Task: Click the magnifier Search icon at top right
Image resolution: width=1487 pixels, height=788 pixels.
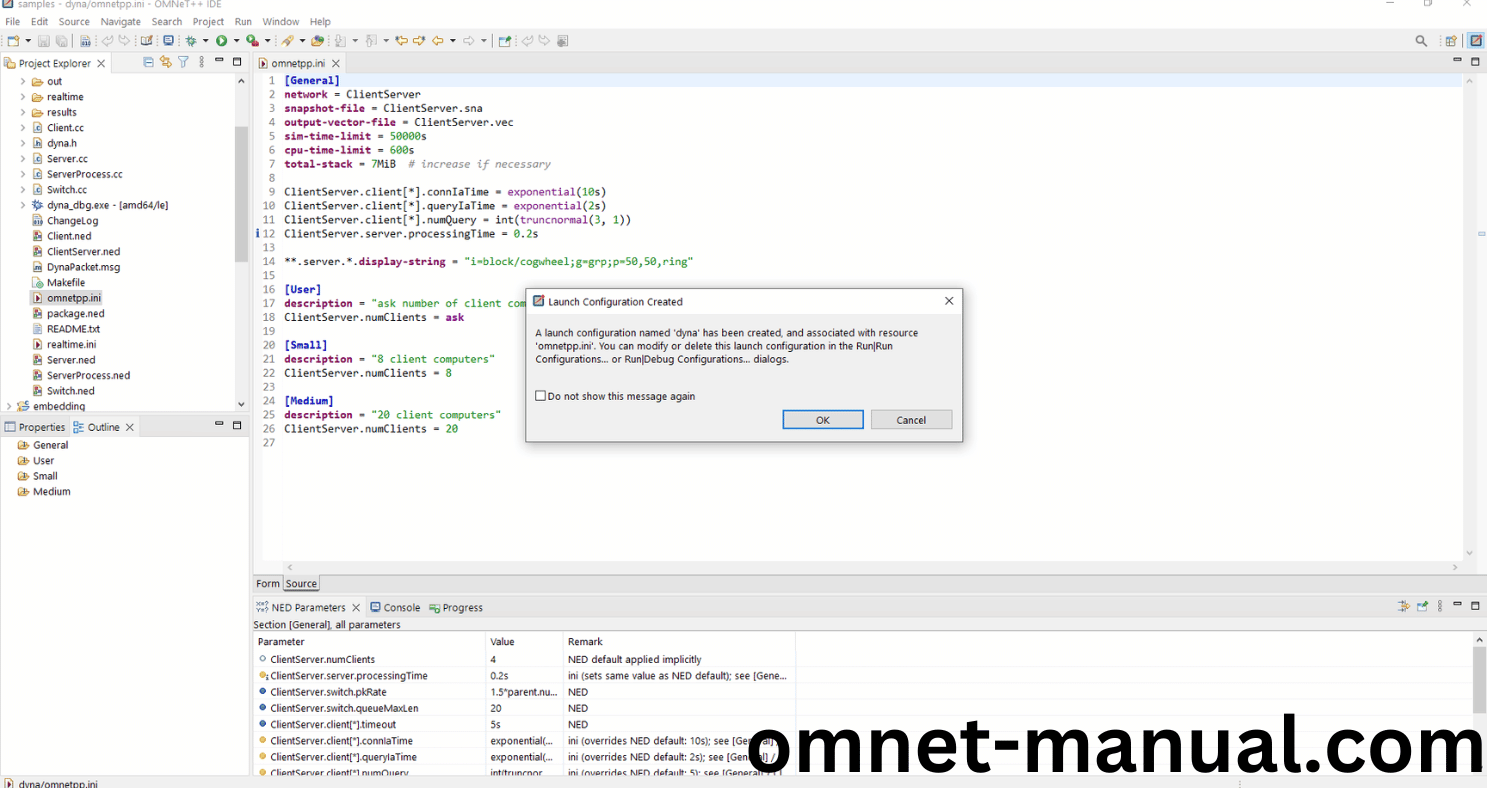Action: click(x=1421, y=41)
